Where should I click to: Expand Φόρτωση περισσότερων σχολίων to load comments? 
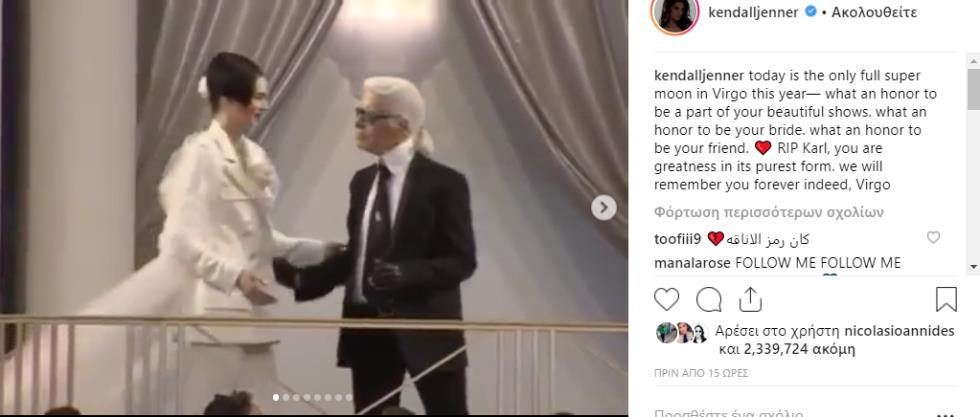769,213
